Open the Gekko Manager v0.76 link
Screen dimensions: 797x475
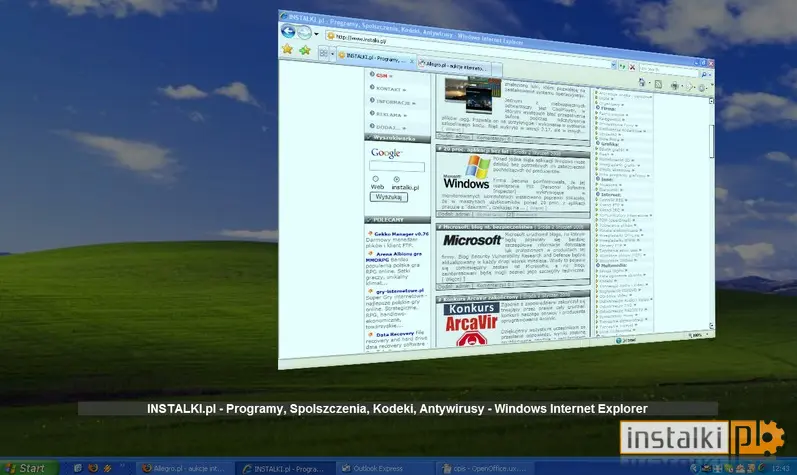coord(401,234)
